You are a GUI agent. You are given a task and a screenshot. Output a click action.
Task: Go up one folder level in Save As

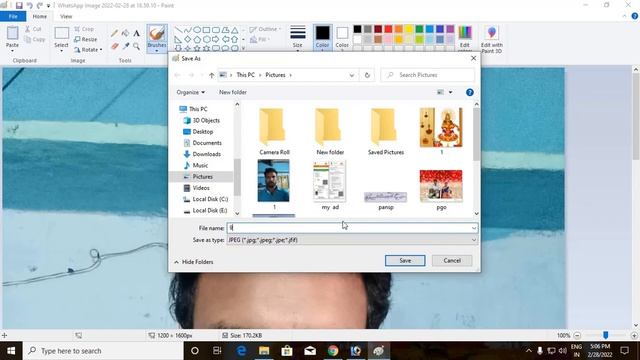211,75
